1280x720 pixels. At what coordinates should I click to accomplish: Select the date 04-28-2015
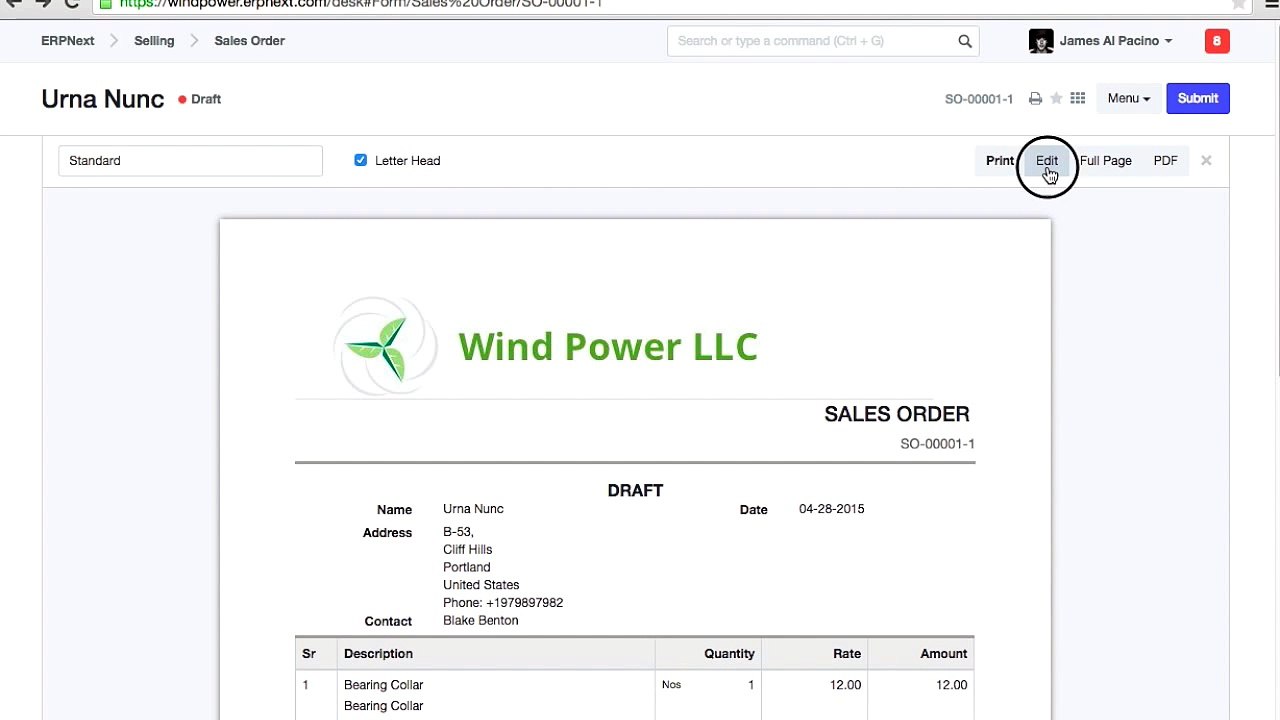(832, 509)
